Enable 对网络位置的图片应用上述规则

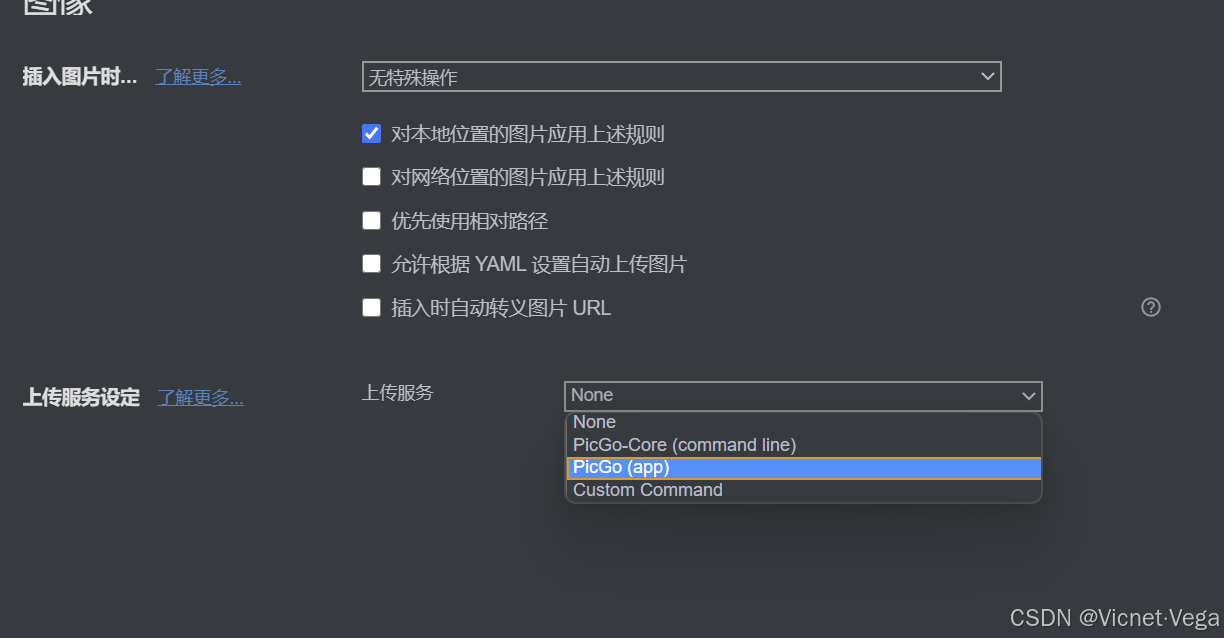click(x=371, y=176)
